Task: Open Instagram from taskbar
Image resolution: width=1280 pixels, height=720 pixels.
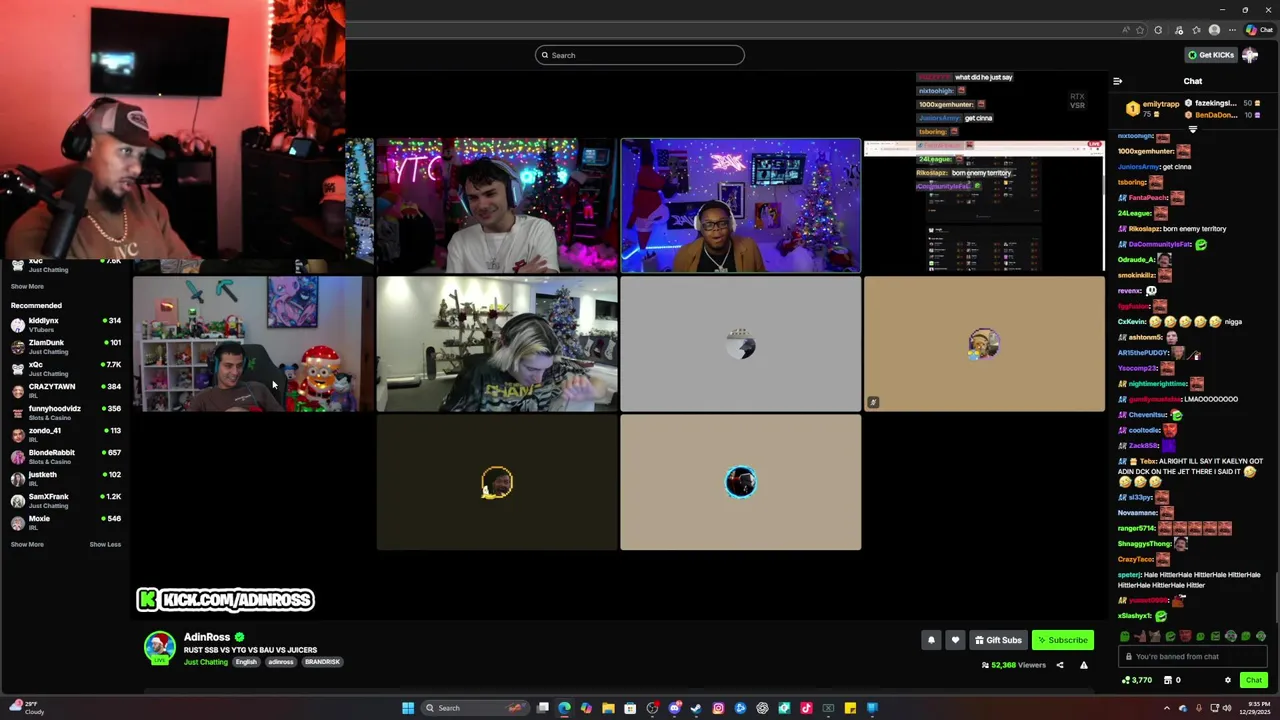Action: (x=718, y=708)
